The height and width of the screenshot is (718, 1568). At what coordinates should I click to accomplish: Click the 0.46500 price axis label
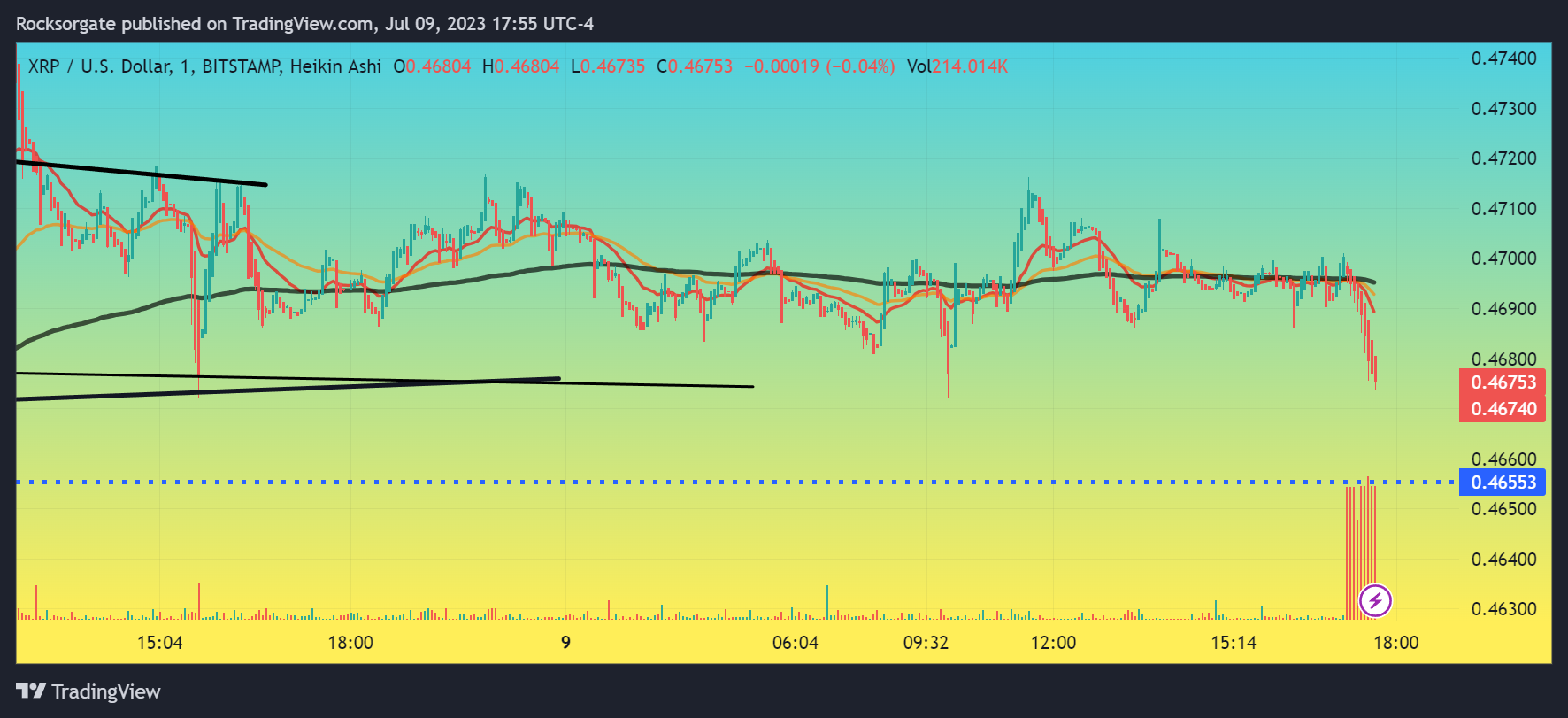[x=1503, y=509]
